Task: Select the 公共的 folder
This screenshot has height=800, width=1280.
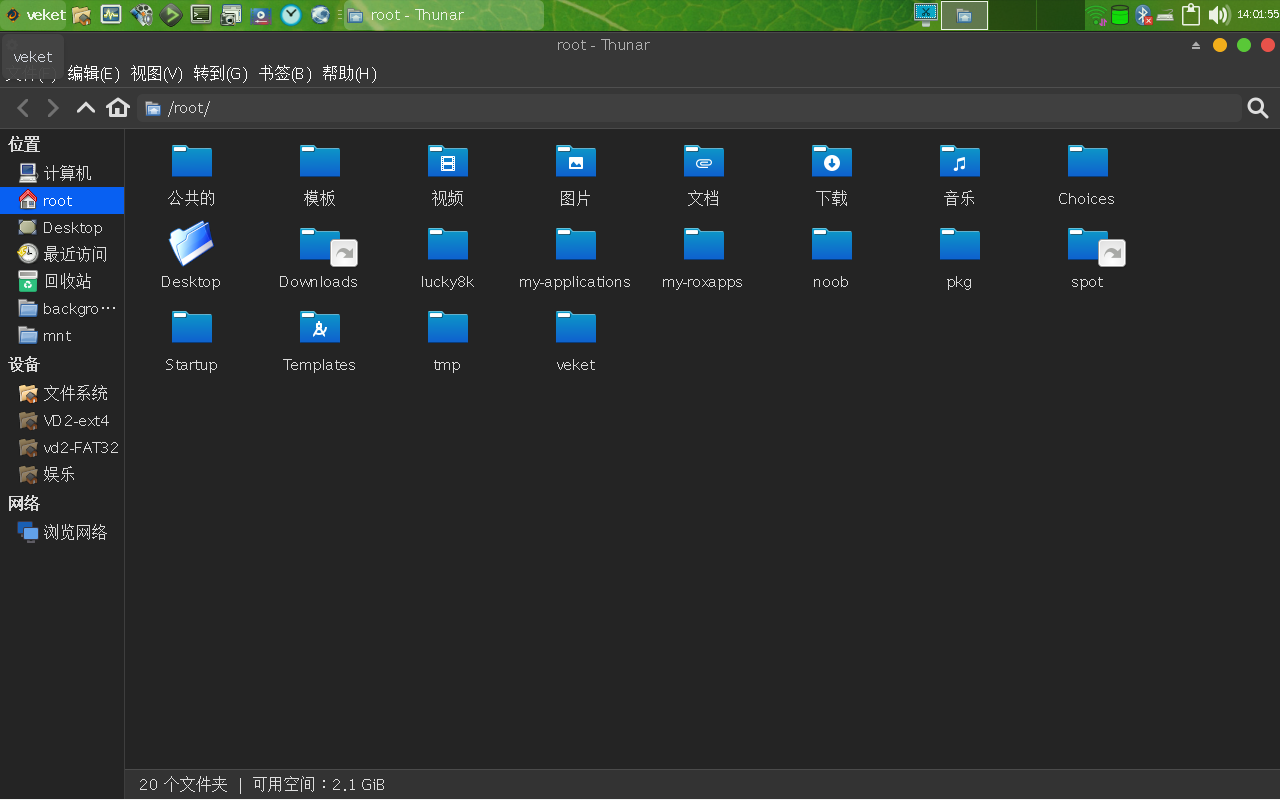Action: (191, 174)
